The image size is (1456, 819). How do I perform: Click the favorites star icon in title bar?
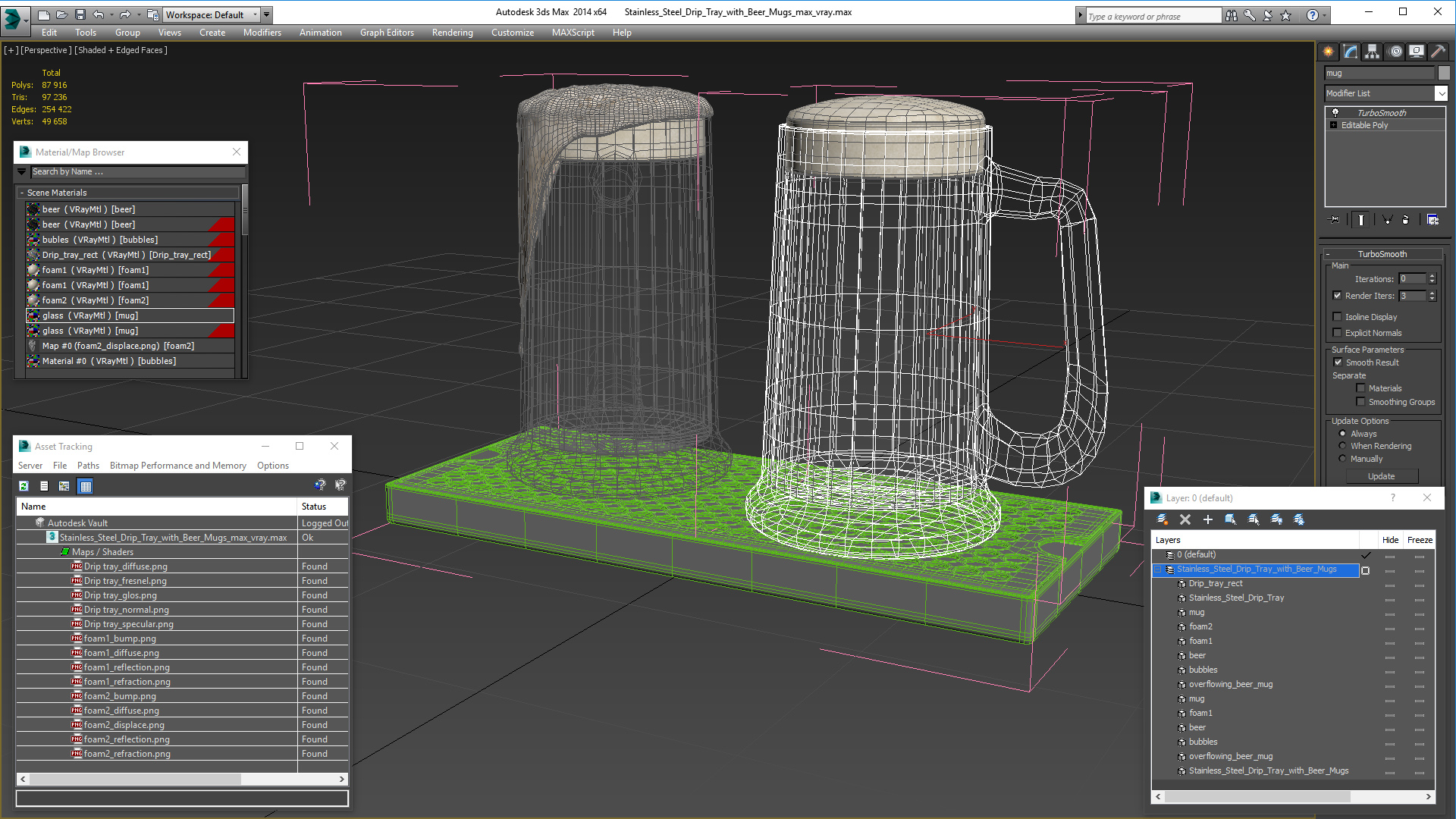(x=1285, y=15)
